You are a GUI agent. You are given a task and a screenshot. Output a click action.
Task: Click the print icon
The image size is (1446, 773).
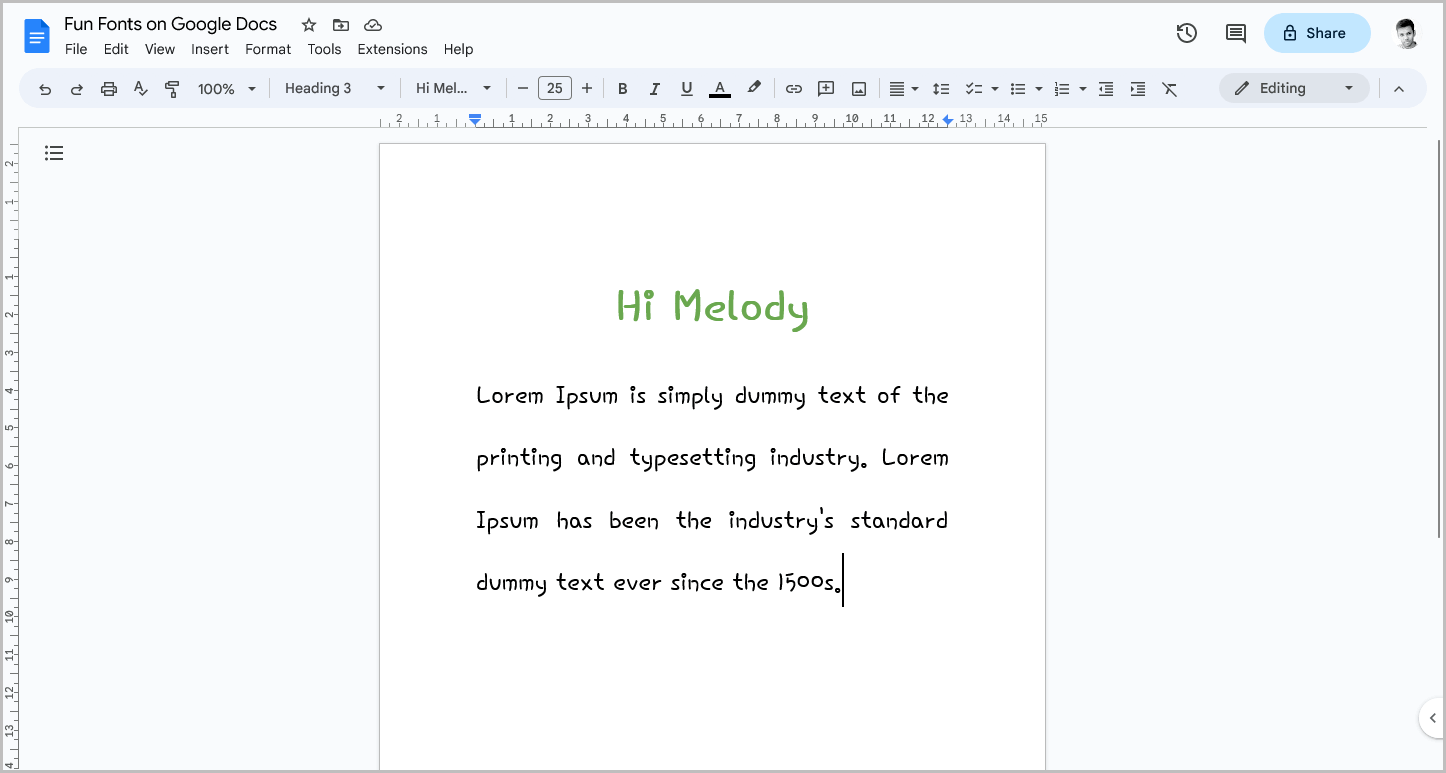108,88
